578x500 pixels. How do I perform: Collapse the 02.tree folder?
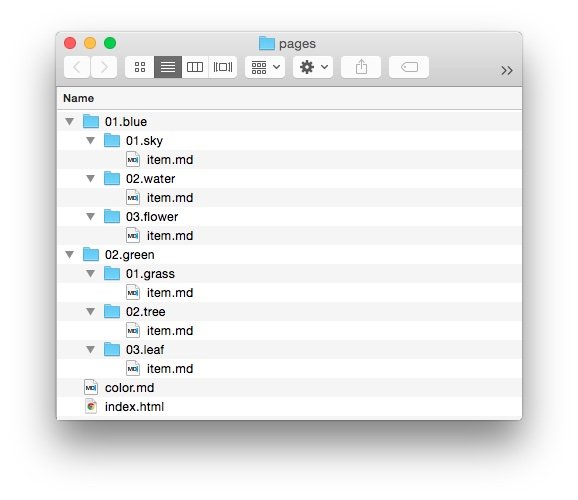click(x=90, y=312)
